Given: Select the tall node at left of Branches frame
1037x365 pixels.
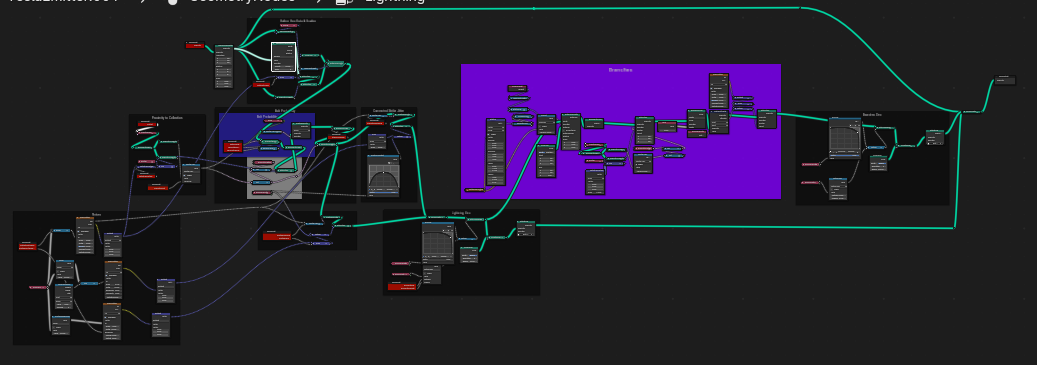Looking at the screenshot, I should click(496, 152).
